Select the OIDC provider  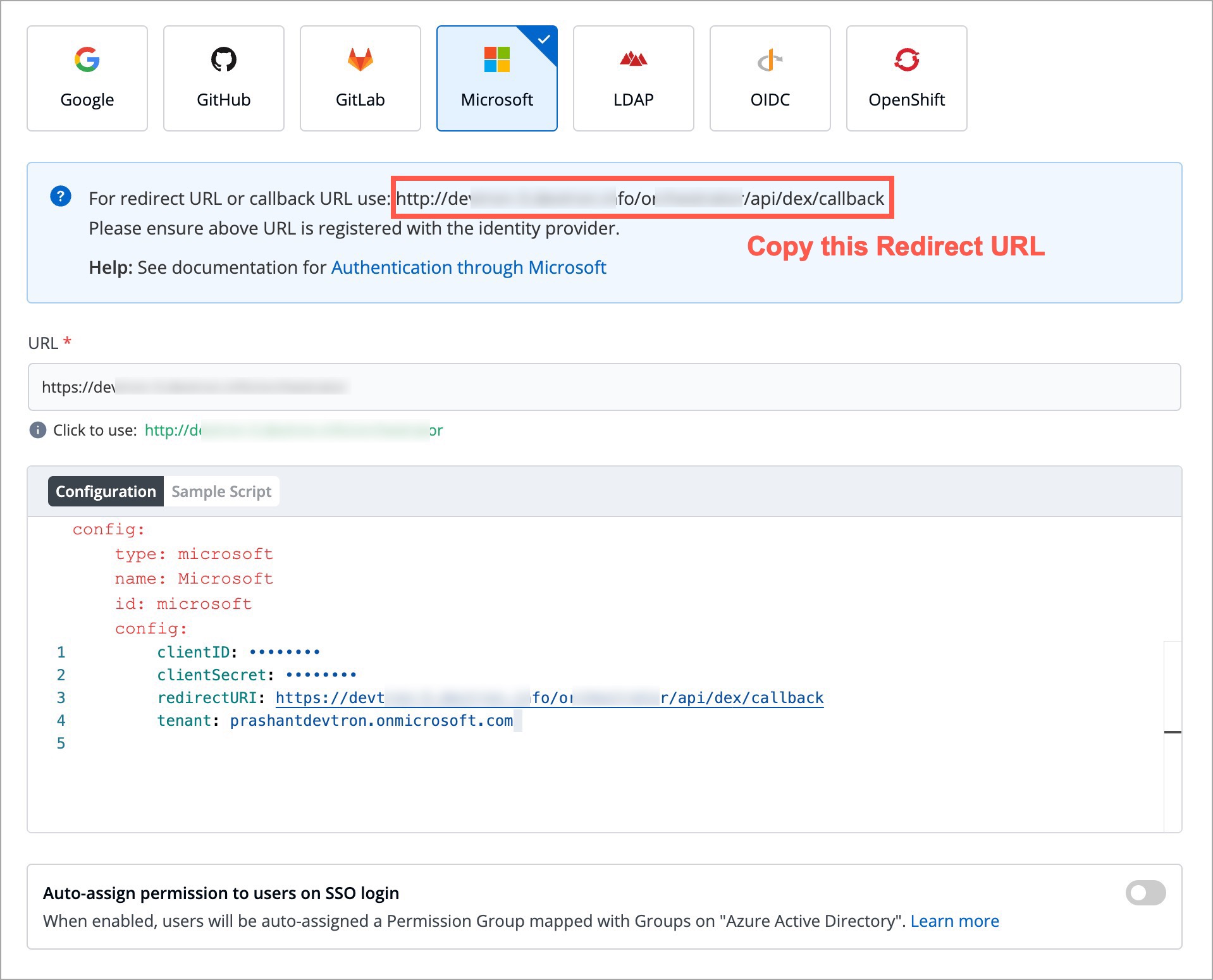click(x=770, y=77)
